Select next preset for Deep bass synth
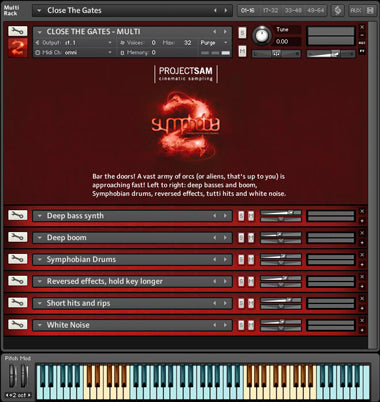 point(225,216)
